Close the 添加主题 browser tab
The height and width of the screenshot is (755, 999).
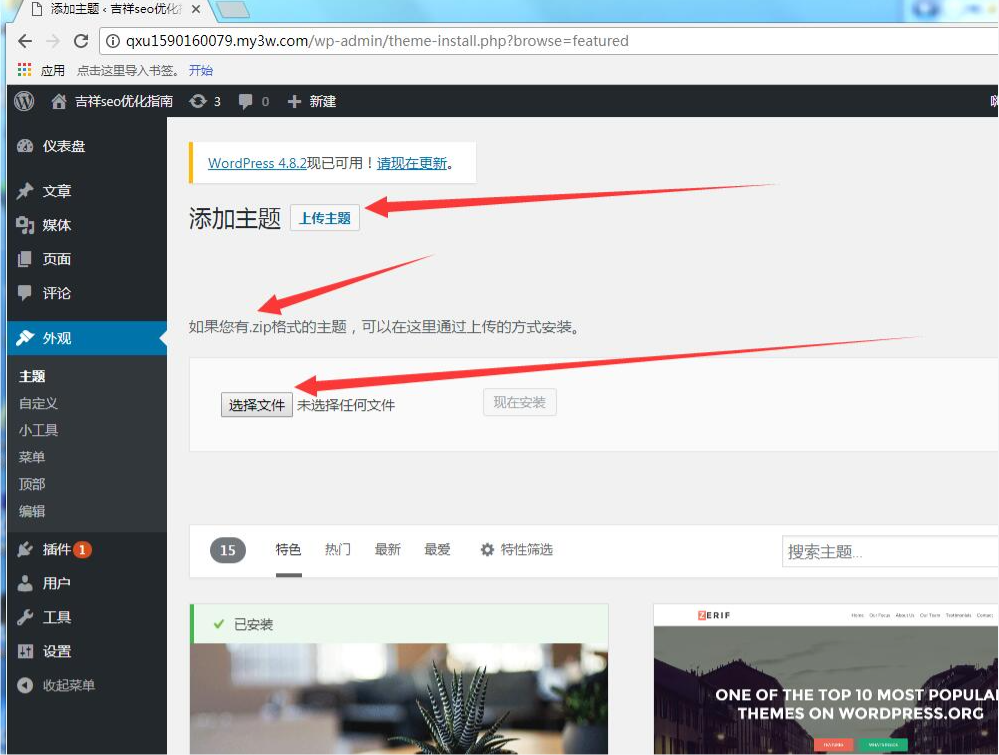click(196, 9)
